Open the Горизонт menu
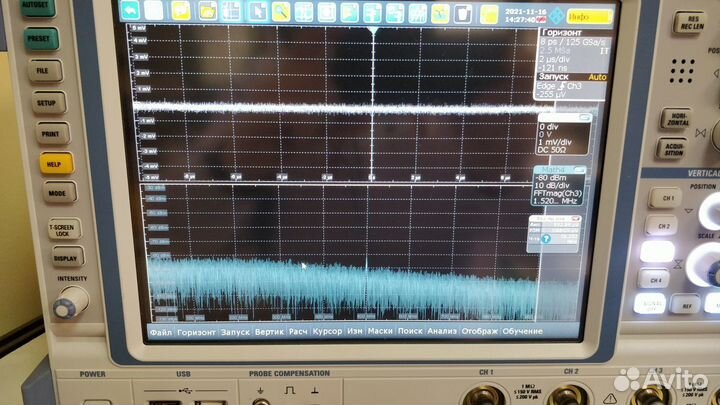The width and height of the screenshot is (720, 405). [196, 332]
